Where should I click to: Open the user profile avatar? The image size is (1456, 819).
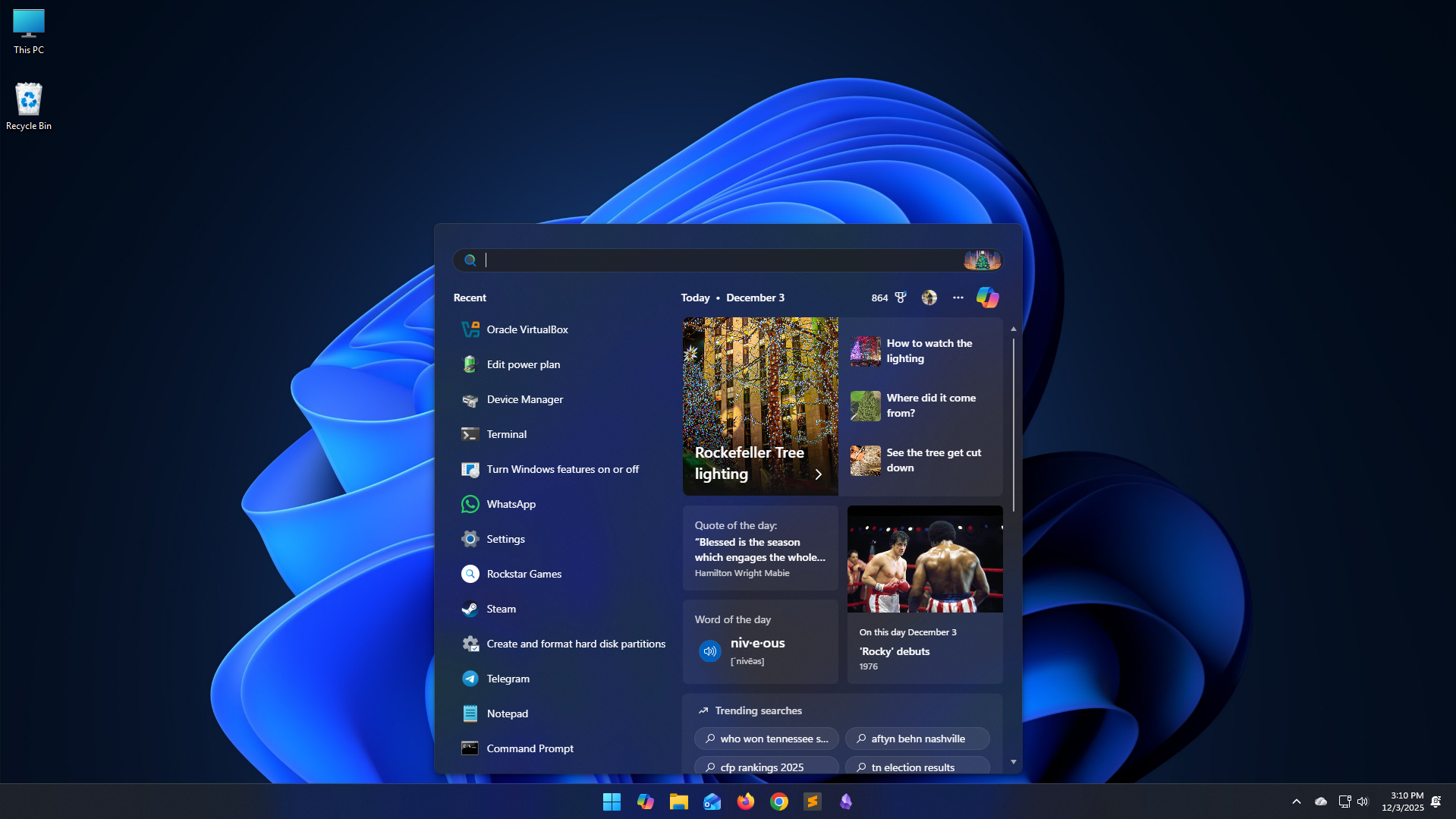929,298
